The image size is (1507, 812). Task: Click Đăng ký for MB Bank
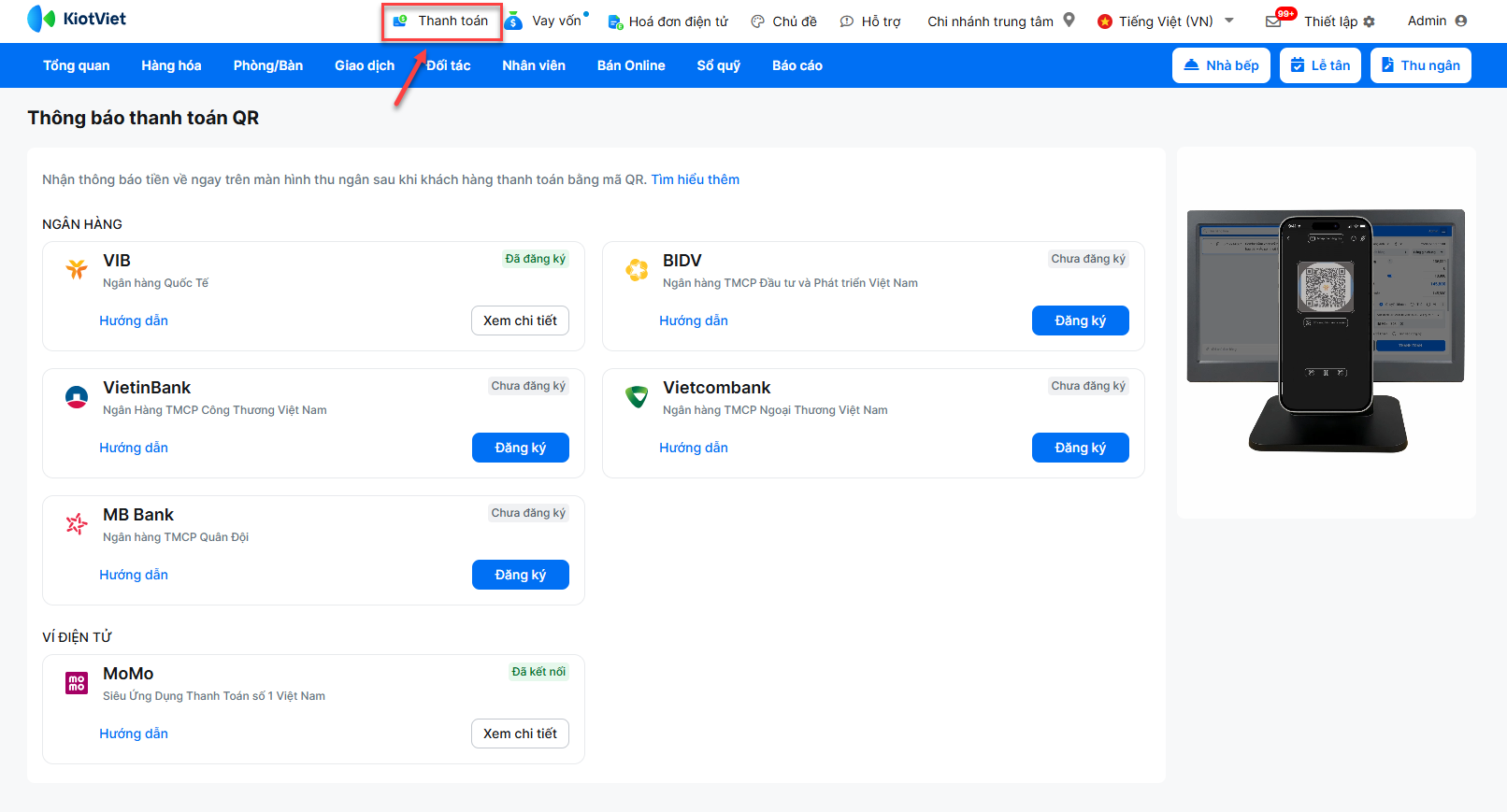click(521, 575)
